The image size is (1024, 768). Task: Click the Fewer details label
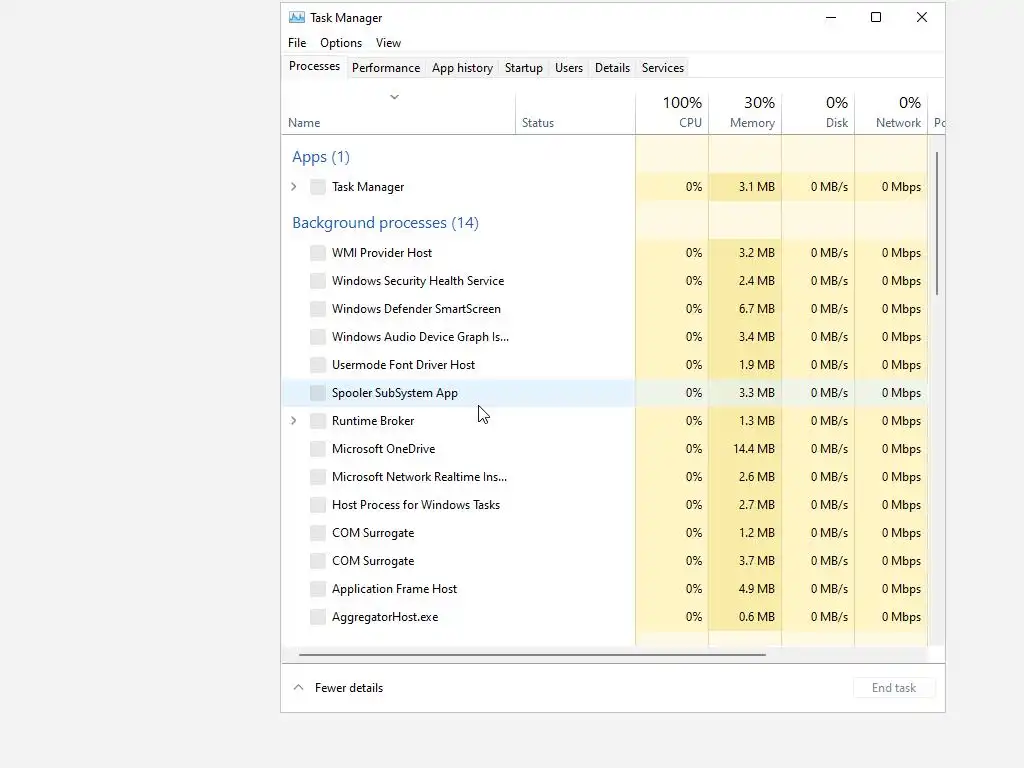click(349, 688)
